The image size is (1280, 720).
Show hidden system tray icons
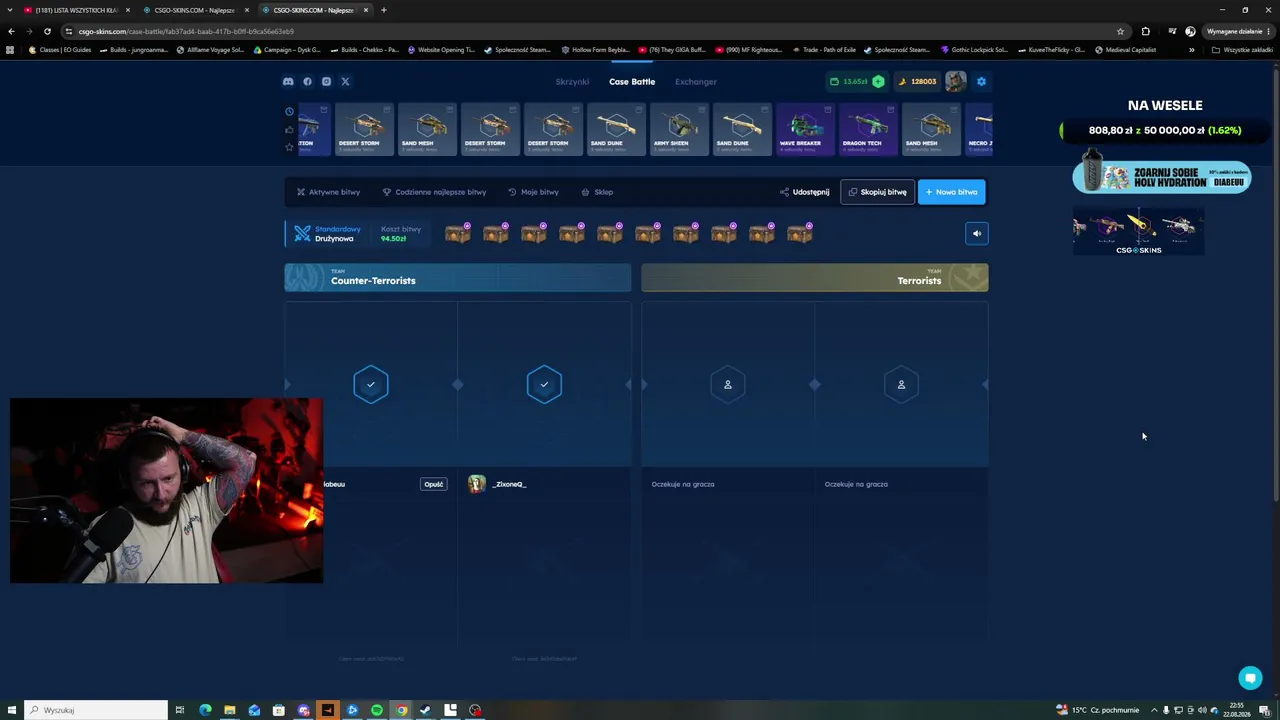tap(1153, 710)
